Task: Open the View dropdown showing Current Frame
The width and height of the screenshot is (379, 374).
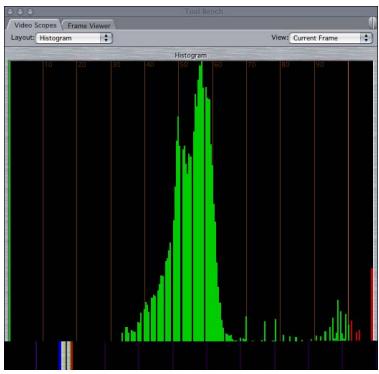Action: (x=330, y=38)
